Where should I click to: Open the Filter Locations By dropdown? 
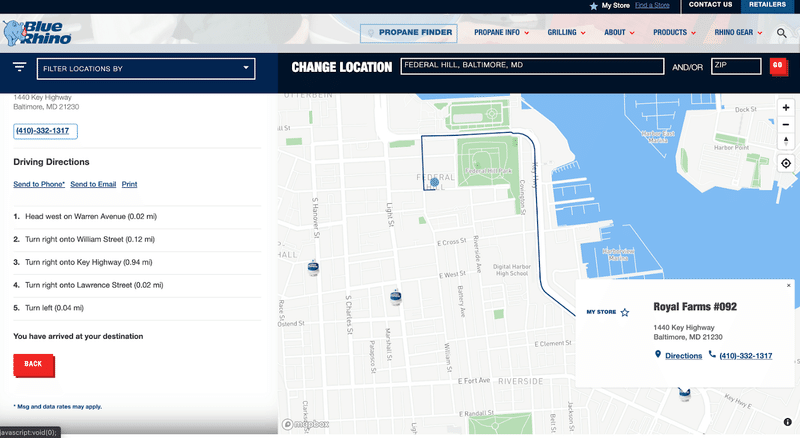(146, 68)
